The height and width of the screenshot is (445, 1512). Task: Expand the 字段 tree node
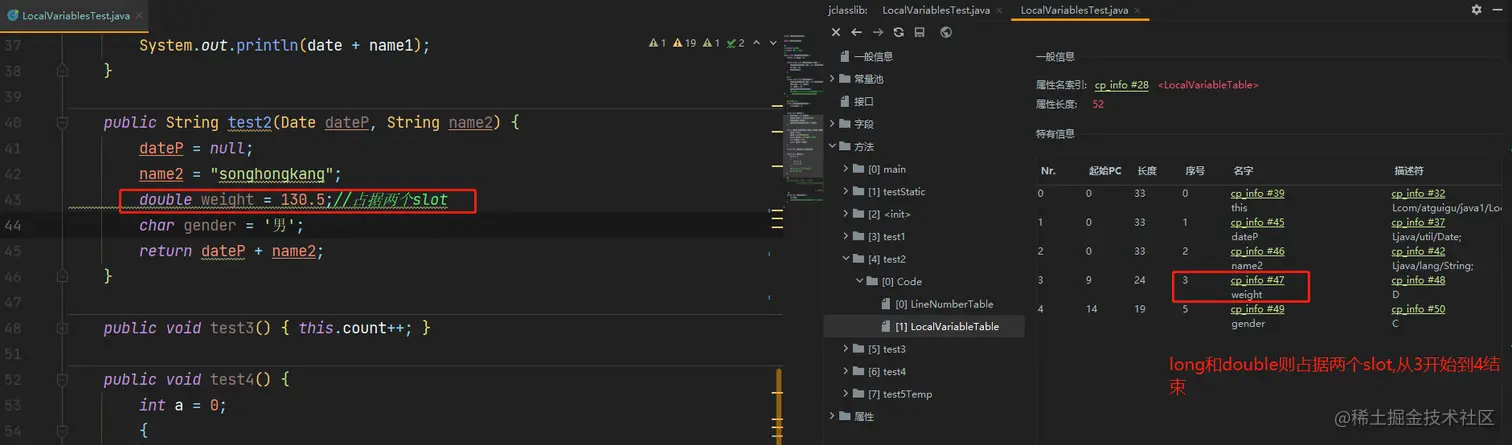833,124
